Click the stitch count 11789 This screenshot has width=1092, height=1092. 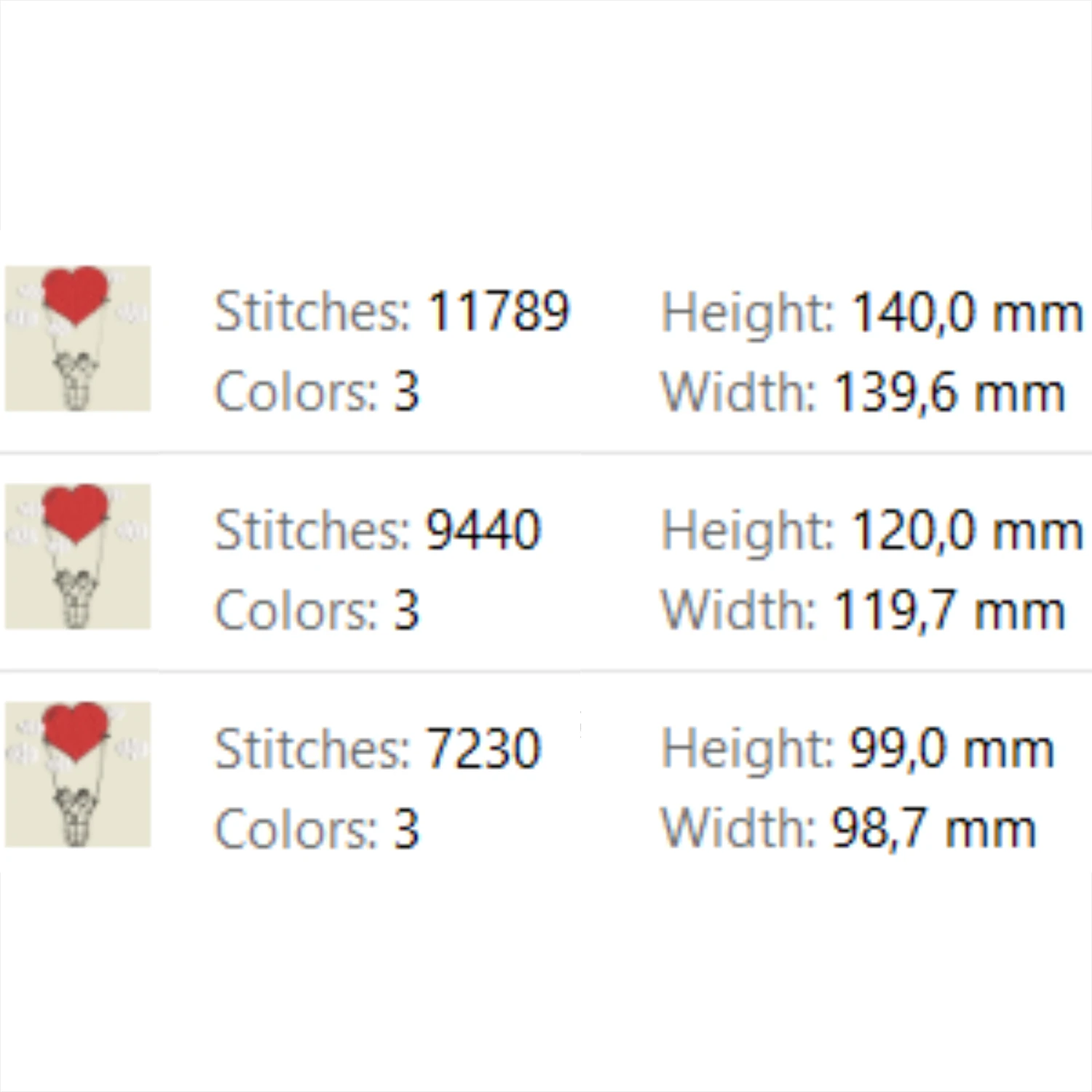point(499,312)
